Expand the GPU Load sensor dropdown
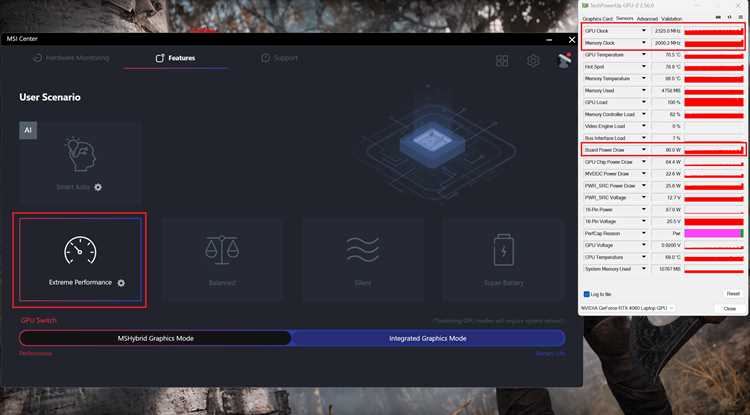Screen dimensions: 750x415 [x=644, y=102]
